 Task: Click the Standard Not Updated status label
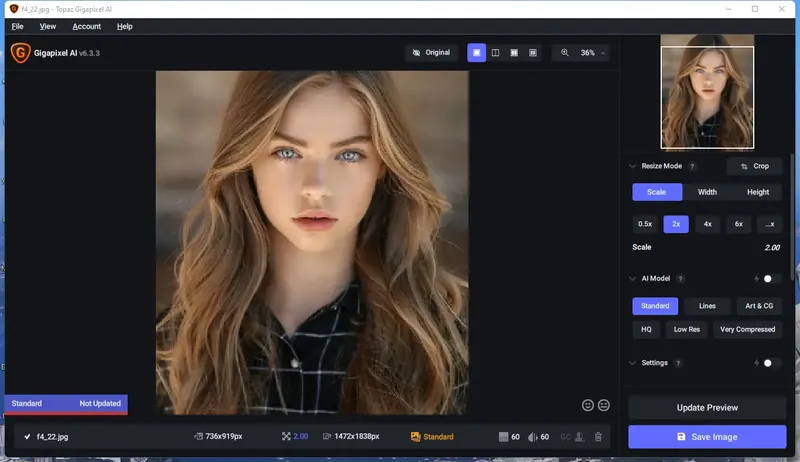pyautogui.click(x=66, y=404)
